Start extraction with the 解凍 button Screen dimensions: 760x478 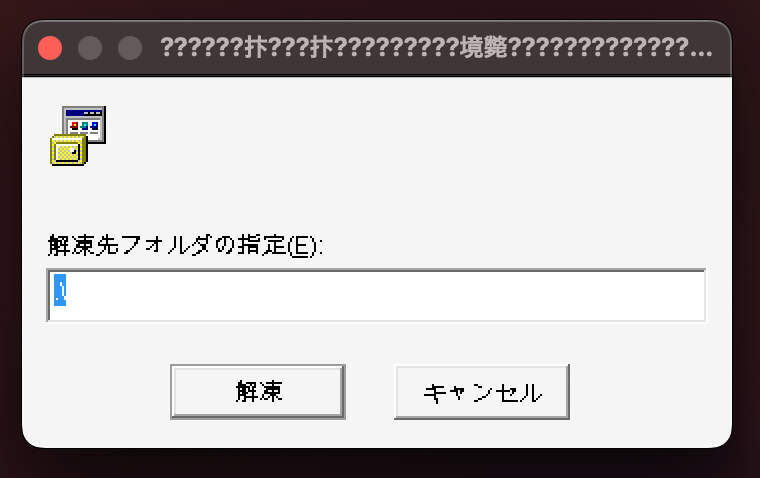[x=258, y=392]
